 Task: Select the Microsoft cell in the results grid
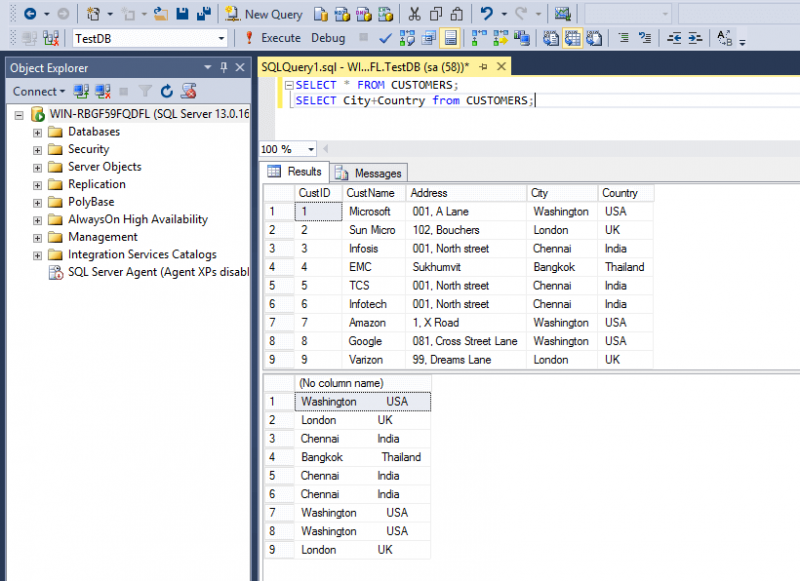coord(371,211)
